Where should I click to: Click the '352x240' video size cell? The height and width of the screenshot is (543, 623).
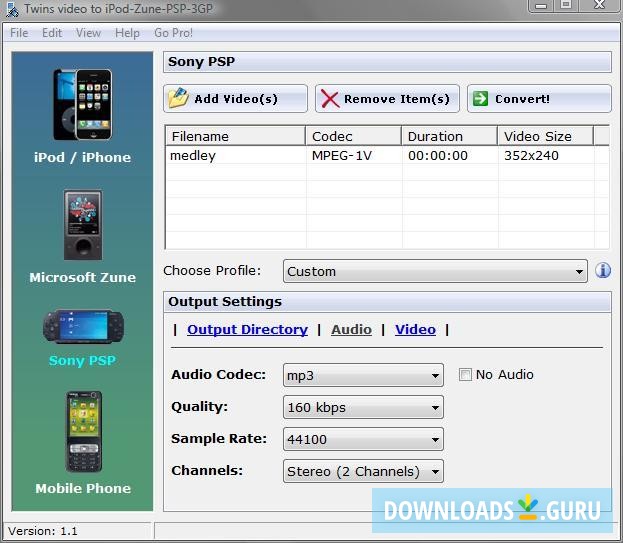pyautogui.click(x=531, y=155)
